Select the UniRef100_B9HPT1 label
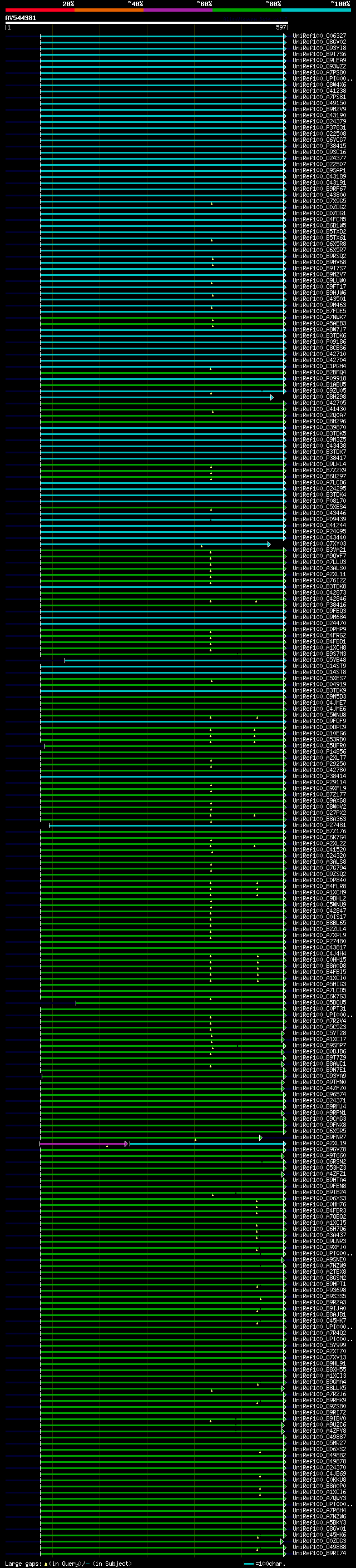356x1568 pixels. (x=319, y=1284)
